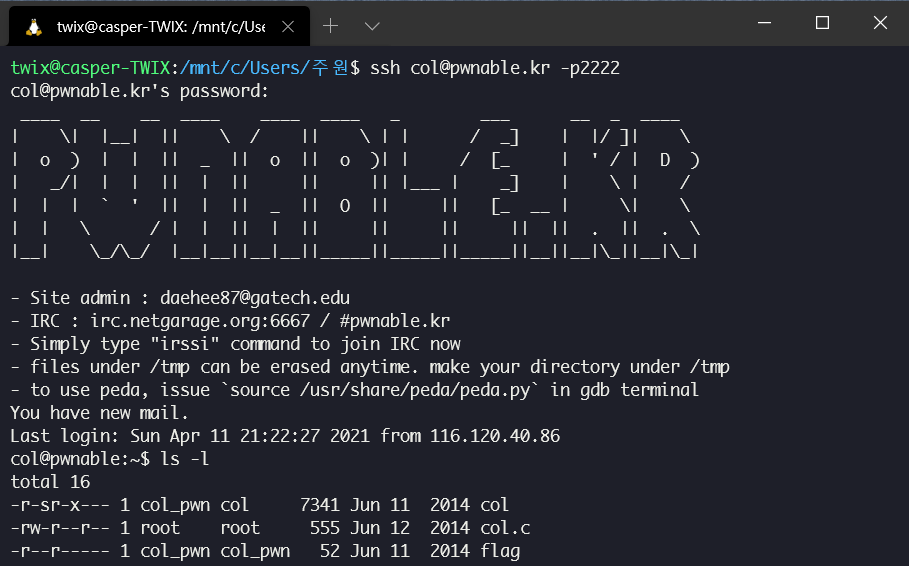Click the col@pwnable:~$ prompt
Image resolution: width=909 pixels, height=566 pixels.
(x=80, y=459)
